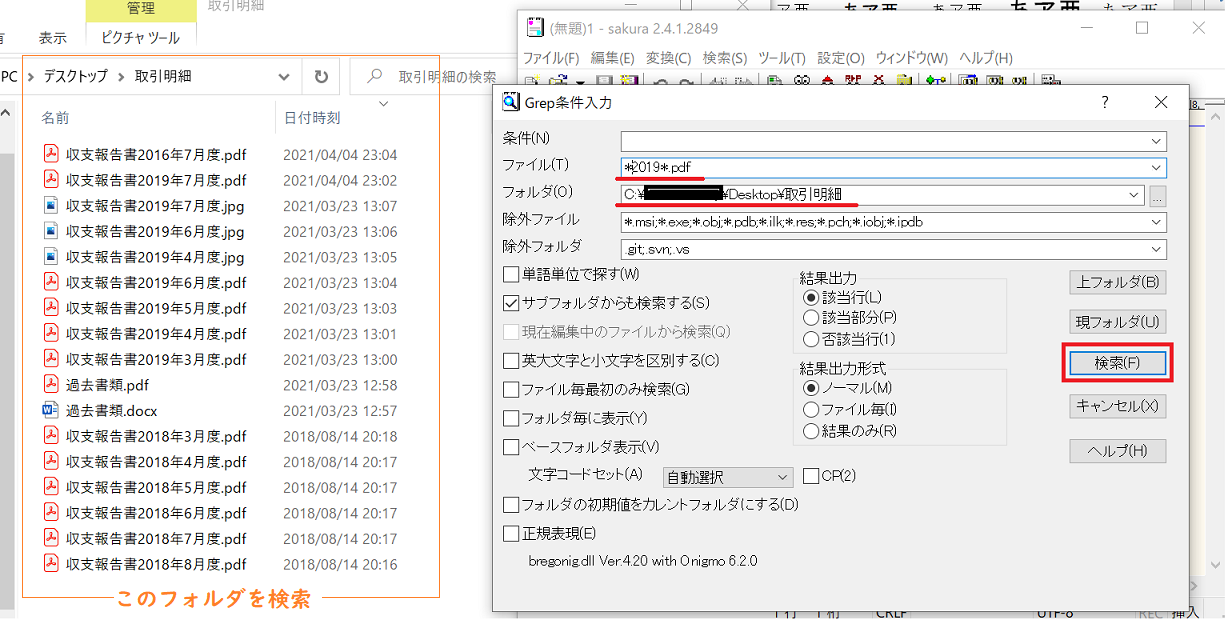Click the キャンセル(X) button
This screenshot has width=1229, height=619.
(1117, 406)
